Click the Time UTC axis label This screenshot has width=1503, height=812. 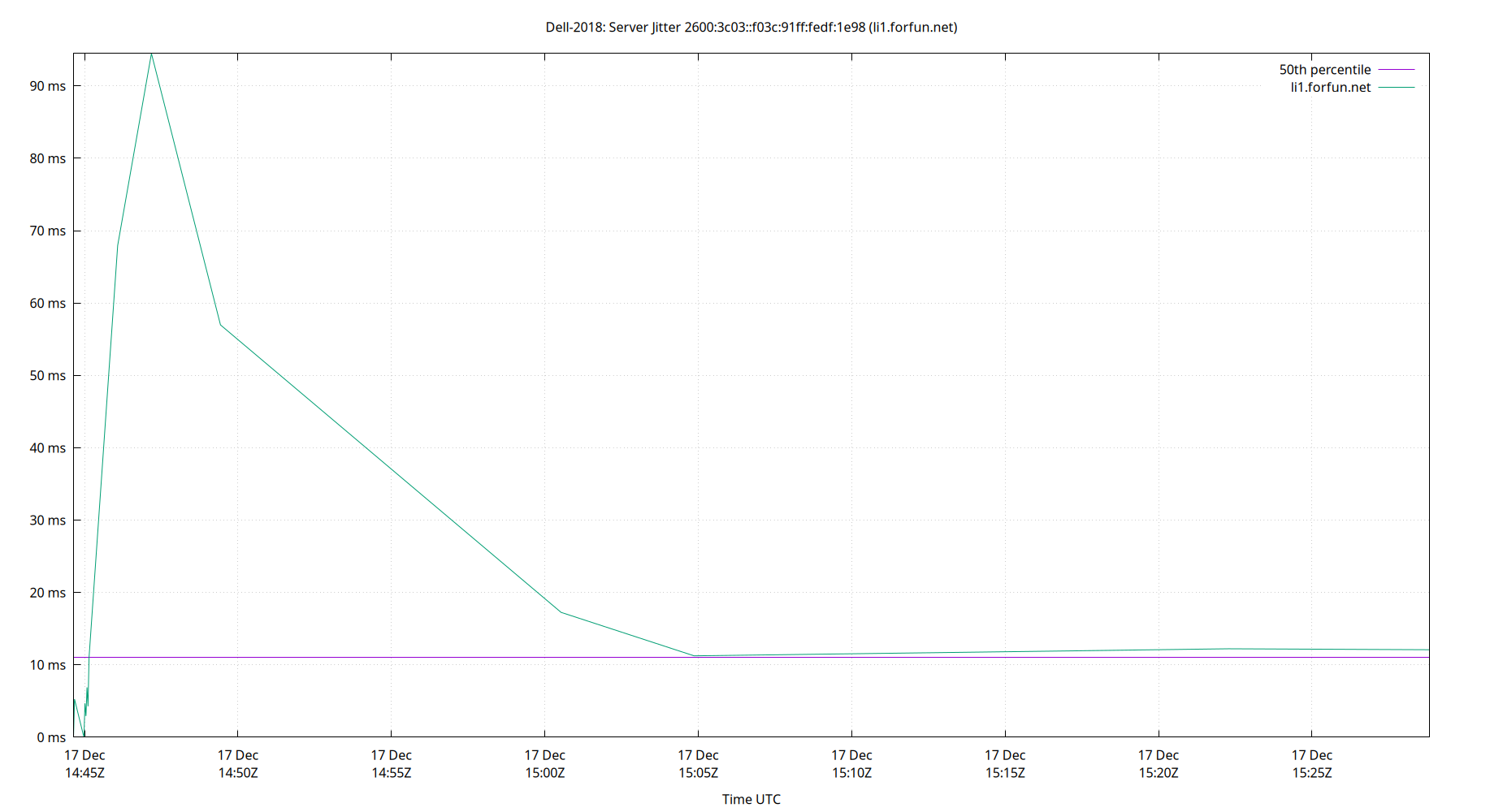(x=751, y=799)
